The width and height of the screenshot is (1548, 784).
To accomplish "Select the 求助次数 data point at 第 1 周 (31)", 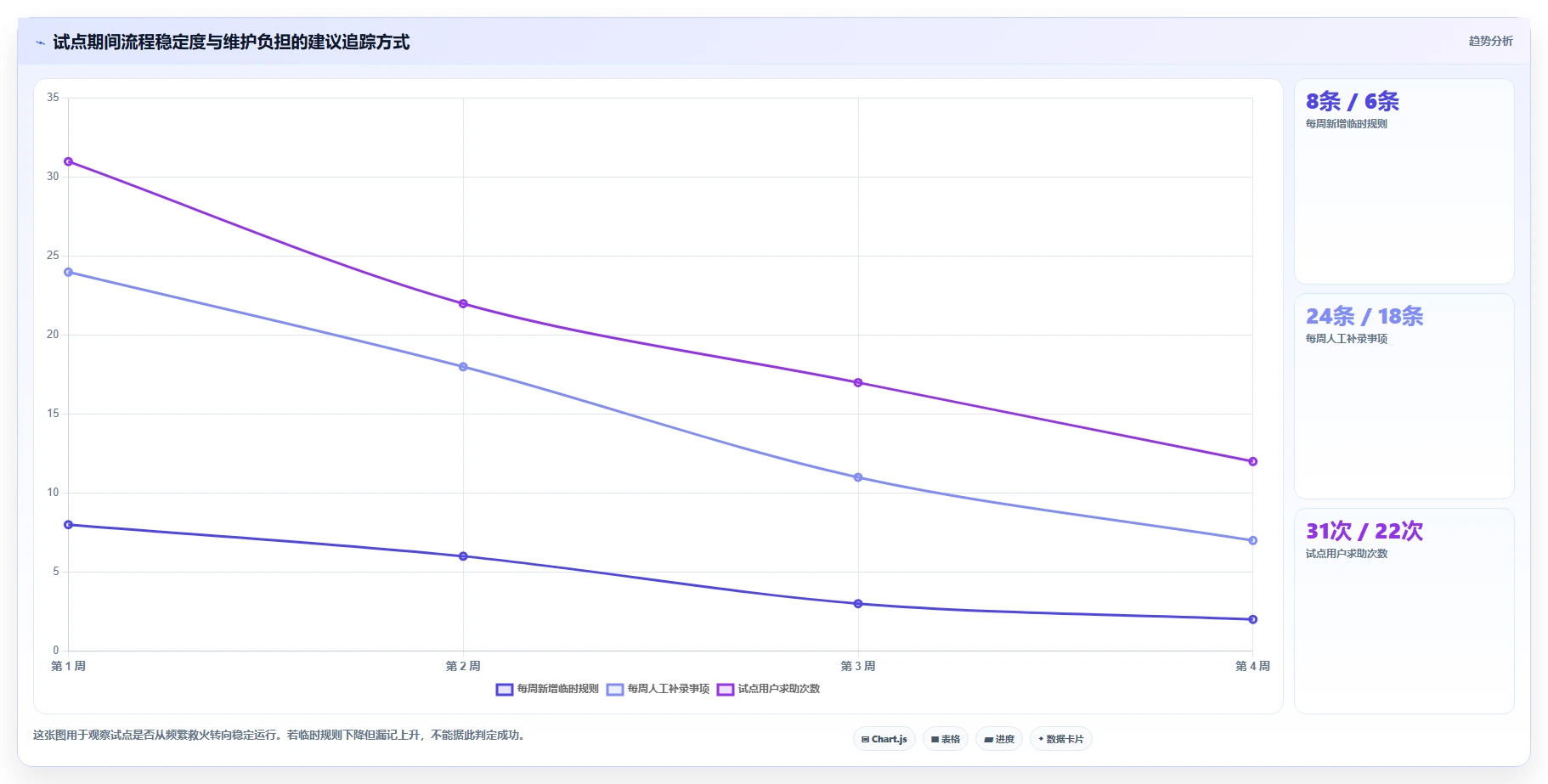I will click(x=69, y=161).
